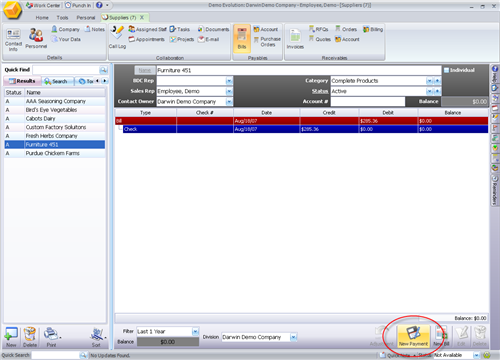This screenshot has height=360, width=500.
Task: Sort by the Check # column header
Action: click(x=205, y=113)
